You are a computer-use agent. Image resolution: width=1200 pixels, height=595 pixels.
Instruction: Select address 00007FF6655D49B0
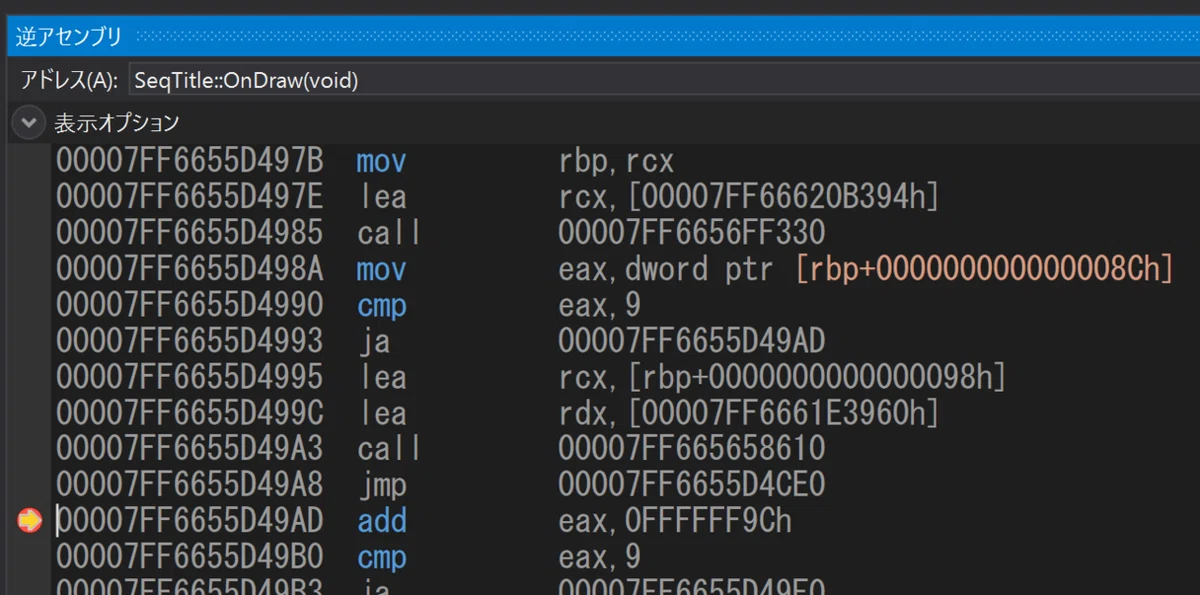tap(189, 557)
